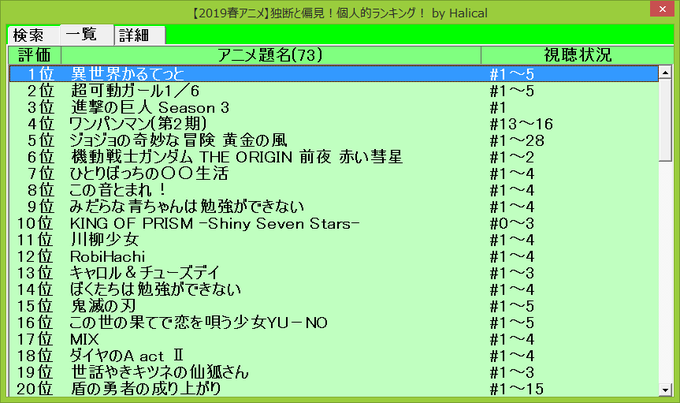Screen dimensions: 680x403
Task: Select 鬼滅の刃 row
Action: tap(333, 306)
